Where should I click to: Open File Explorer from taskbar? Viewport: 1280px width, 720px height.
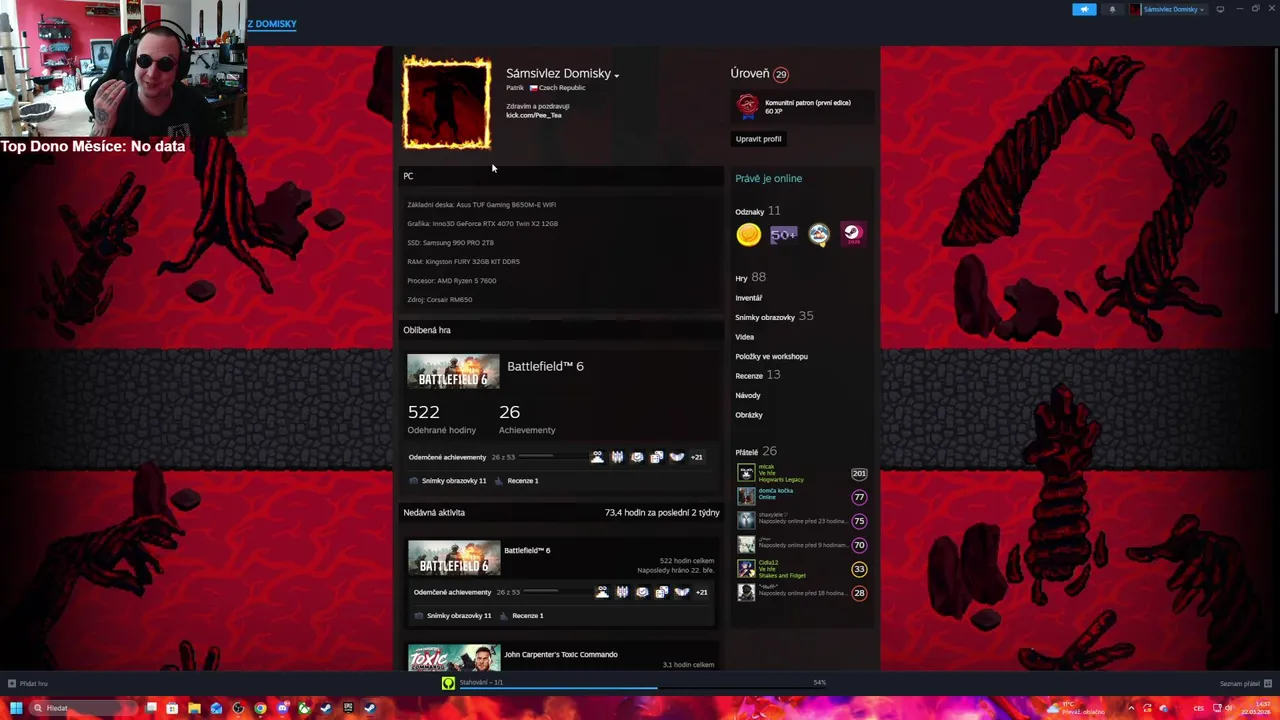[194, 708]
